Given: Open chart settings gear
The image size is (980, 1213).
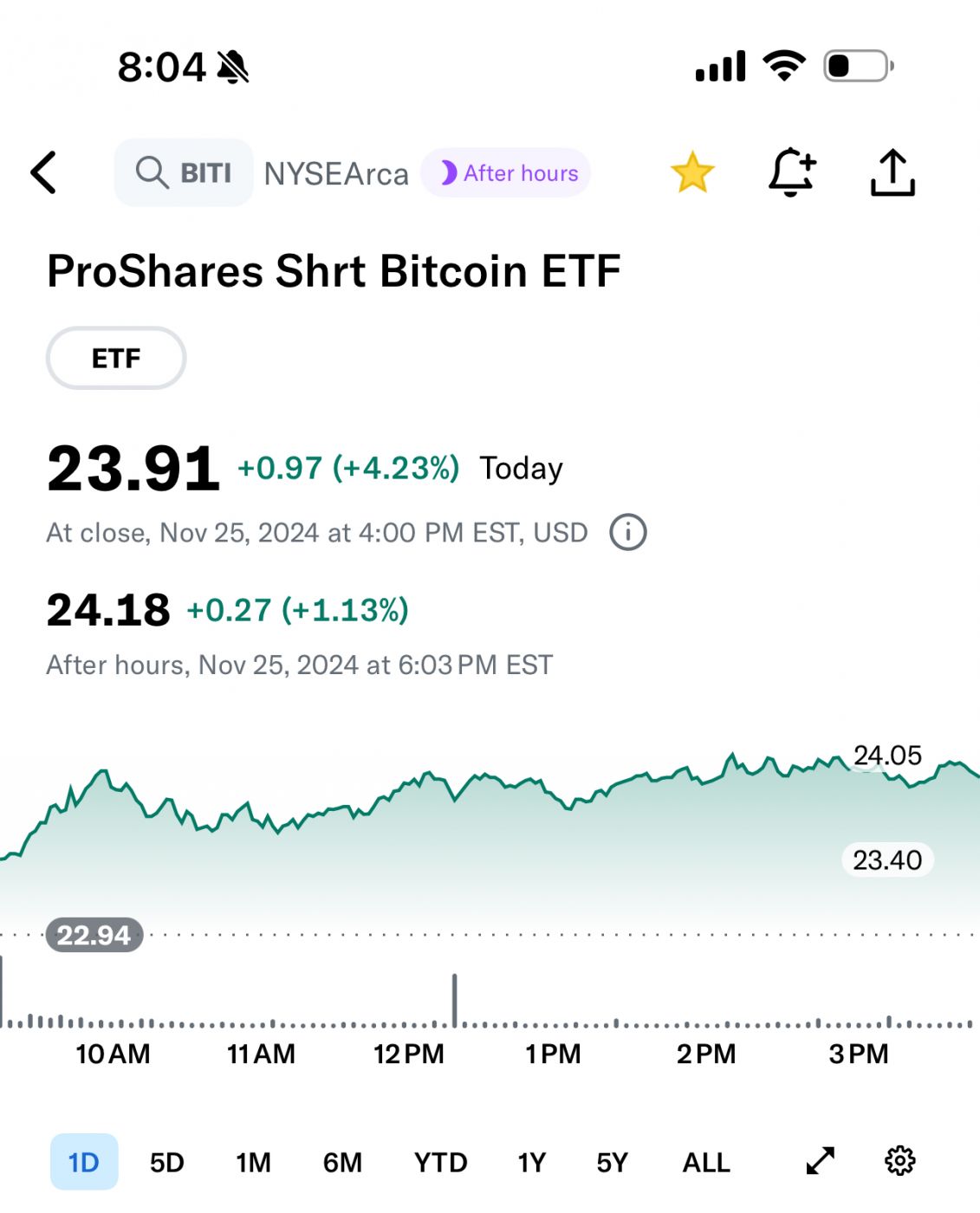Looking at the screenshot, I should click(x=899, y=1161).
